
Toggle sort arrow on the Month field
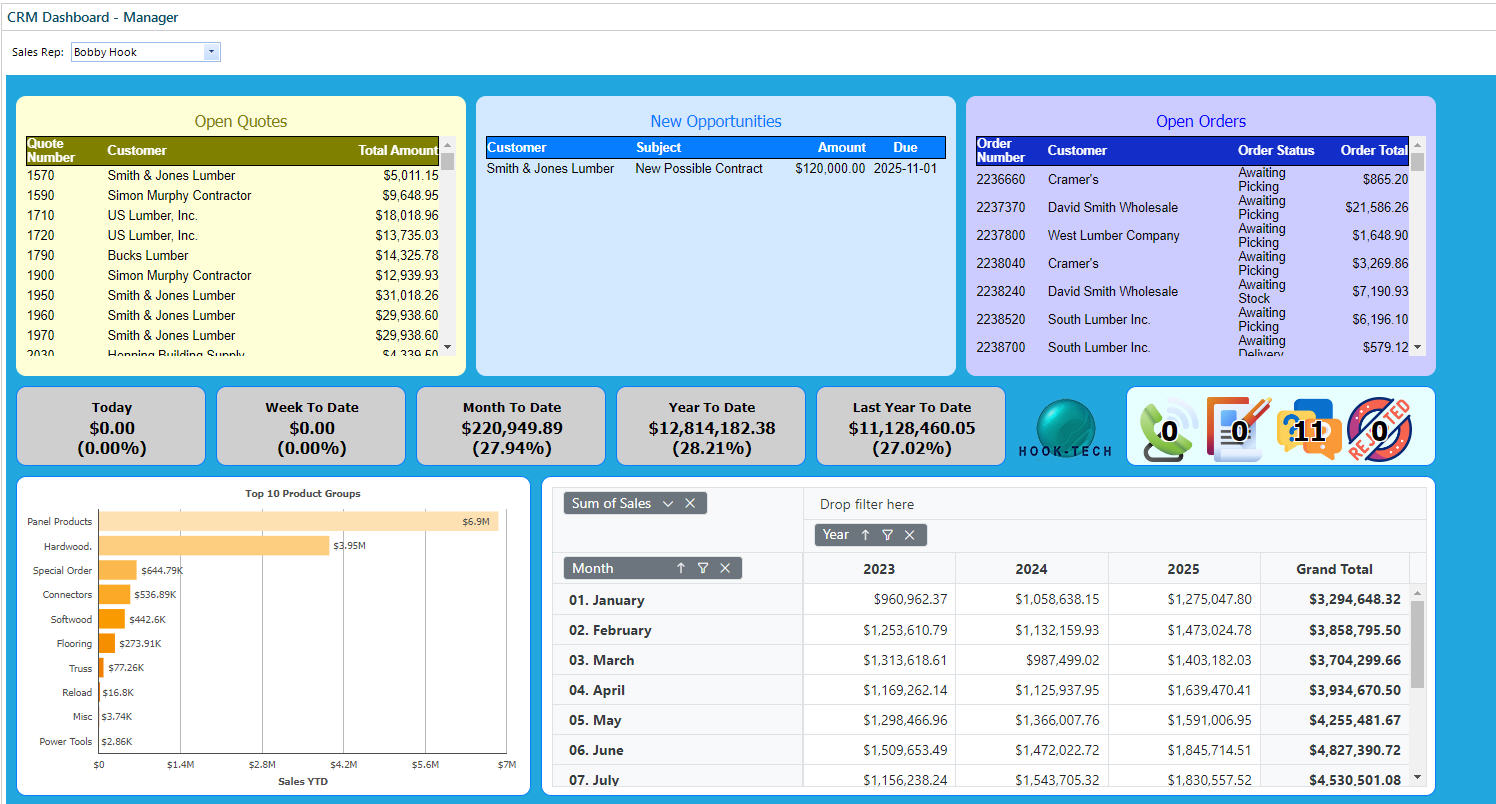coord(681,568)
